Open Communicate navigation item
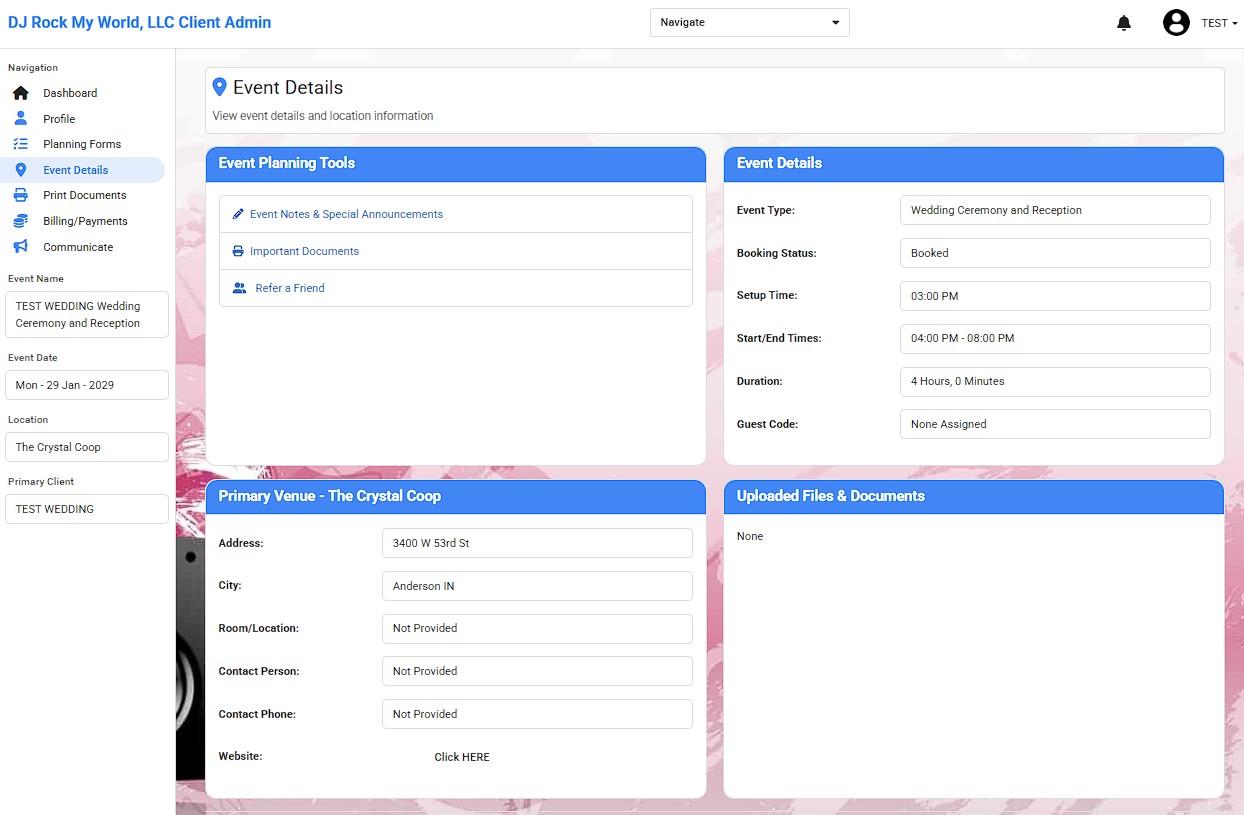The image size is (1244, 815). click(78, 247)
